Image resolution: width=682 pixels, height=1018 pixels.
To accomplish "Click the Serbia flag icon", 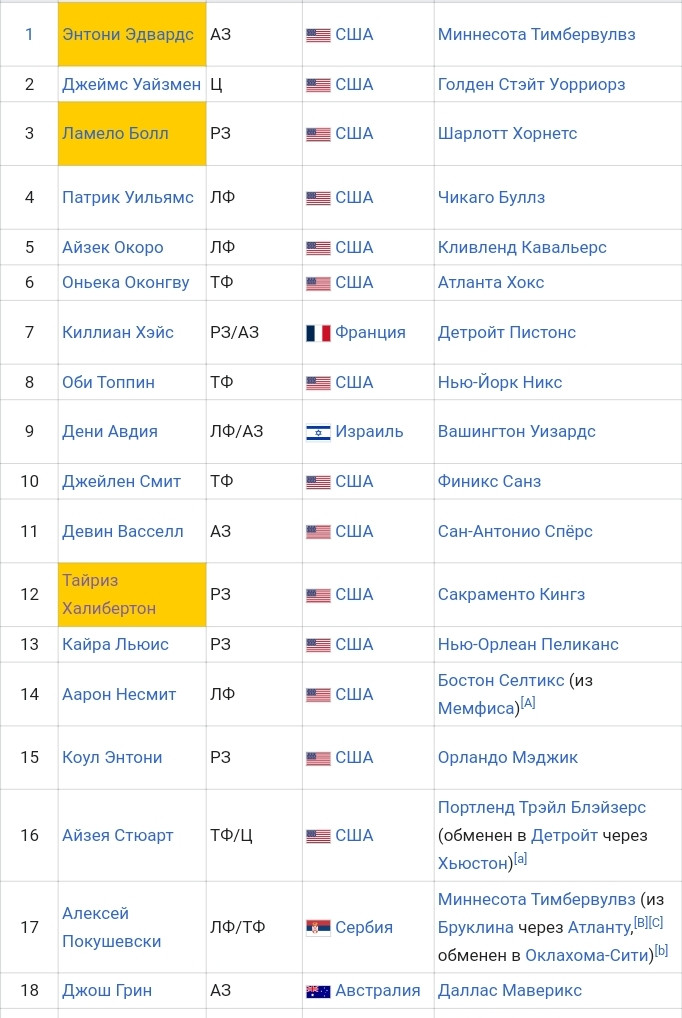I will coord(318,928).
